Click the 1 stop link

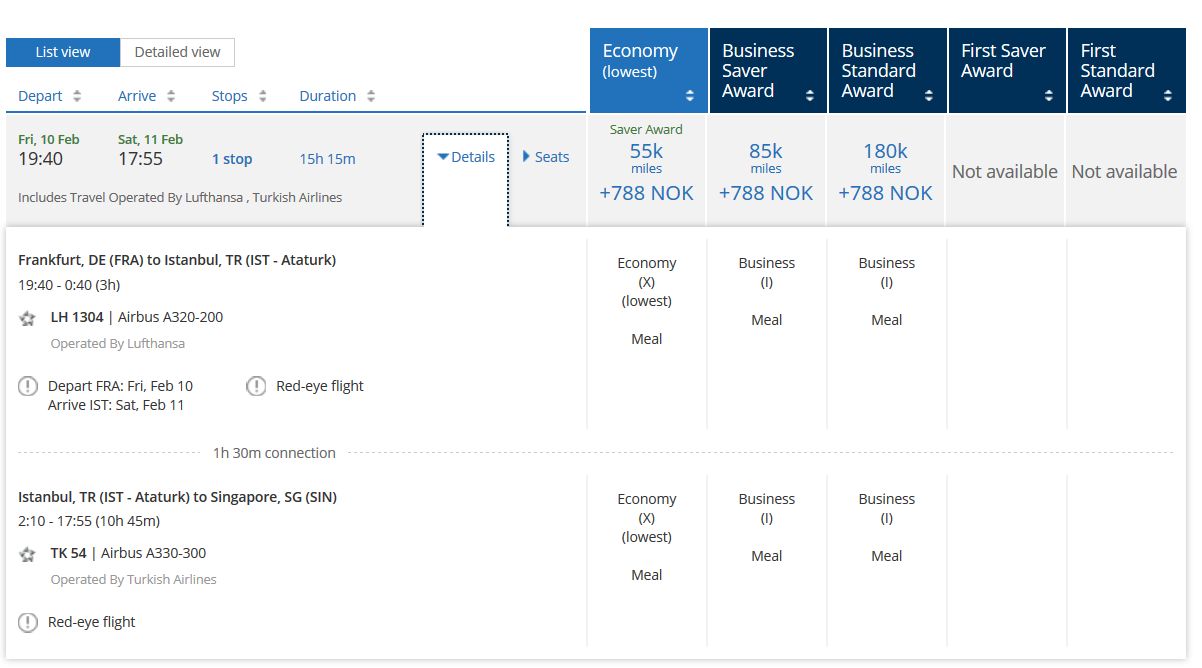[x=232, y=159]
